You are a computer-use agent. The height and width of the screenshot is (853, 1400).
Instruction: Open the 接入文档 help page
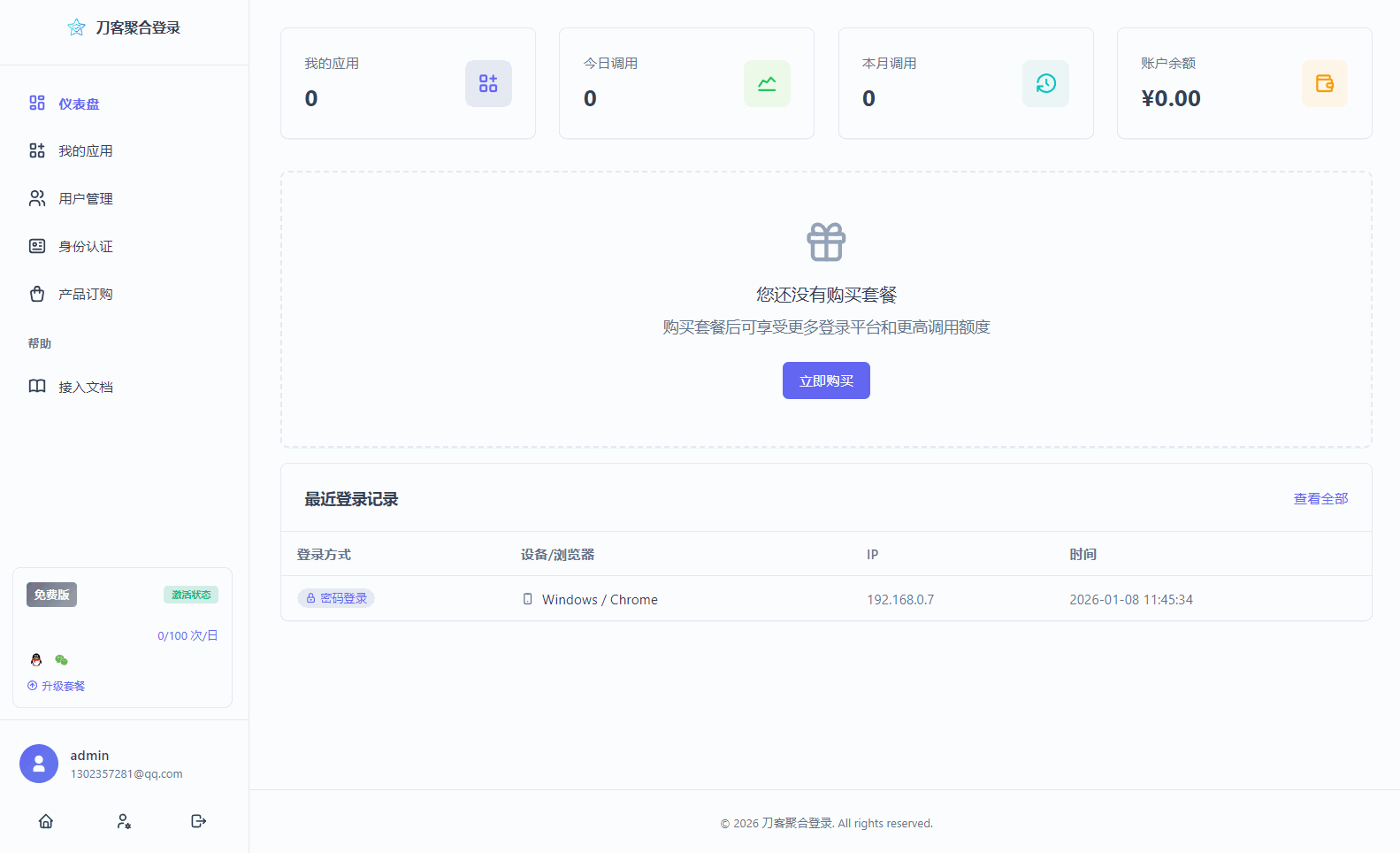pyautogui.click(x=85, y=388)
